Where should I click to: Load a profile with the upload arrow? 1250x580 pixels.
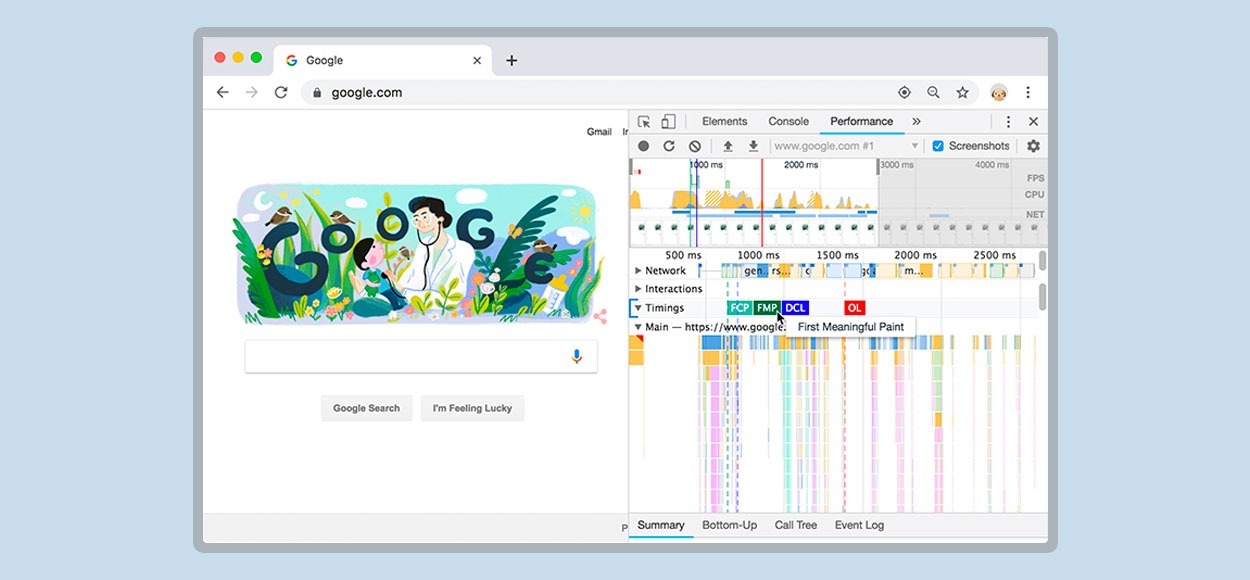coord(728,146)
